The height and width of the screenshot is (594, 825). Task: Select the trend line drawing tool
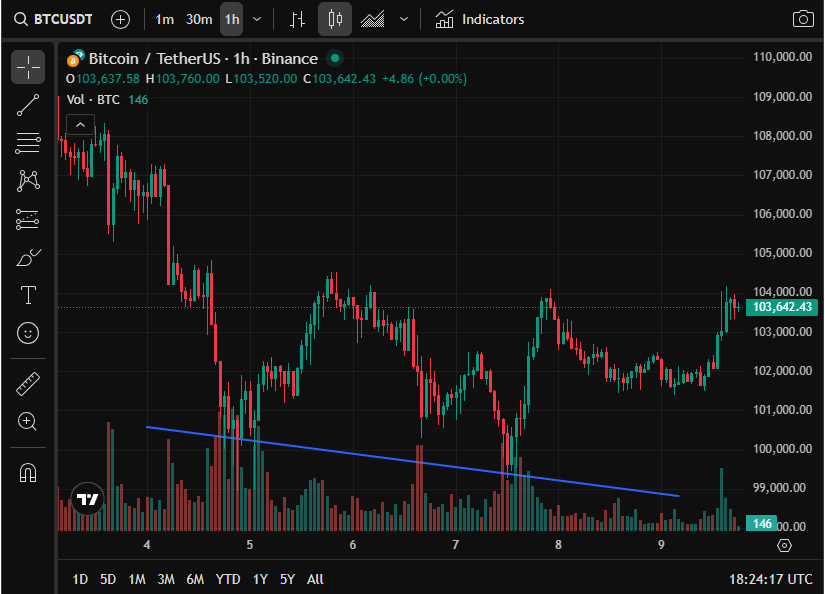(x=28, y=105)
